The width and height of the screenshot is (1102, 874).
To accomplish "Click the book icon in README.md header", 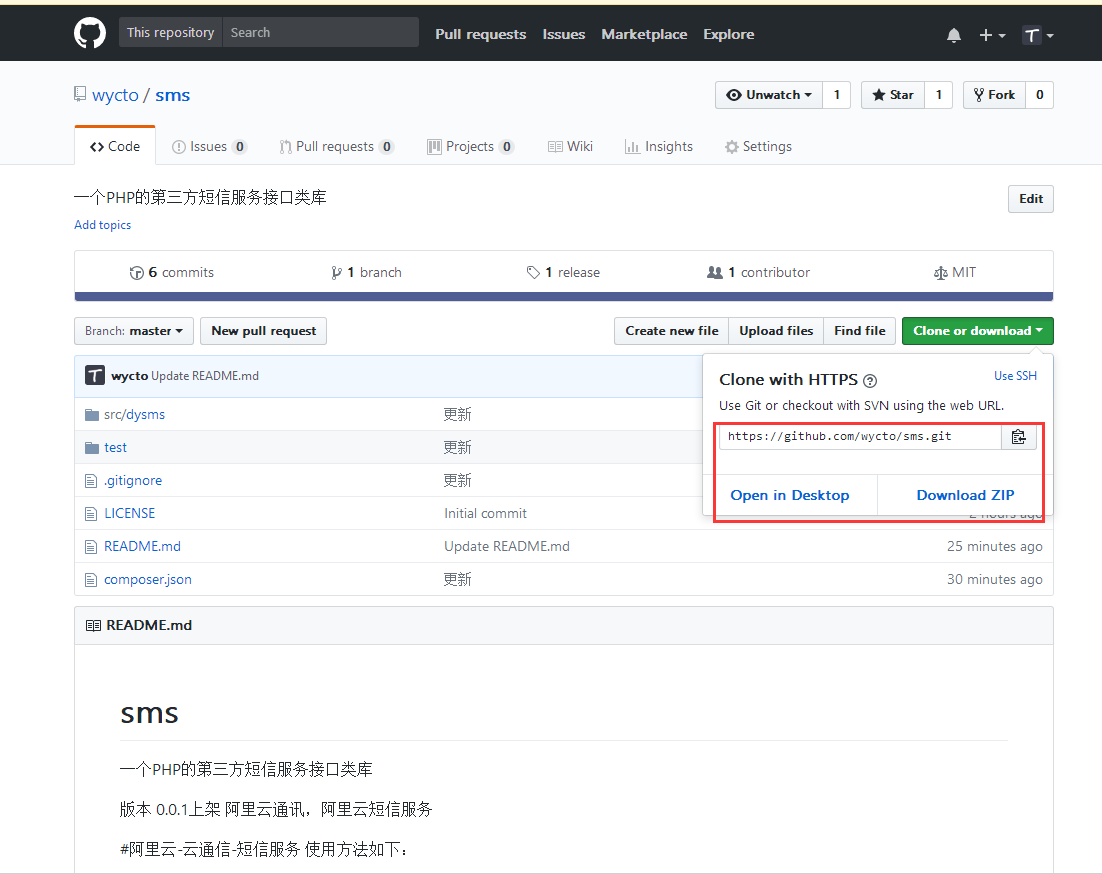I will 93,625.
